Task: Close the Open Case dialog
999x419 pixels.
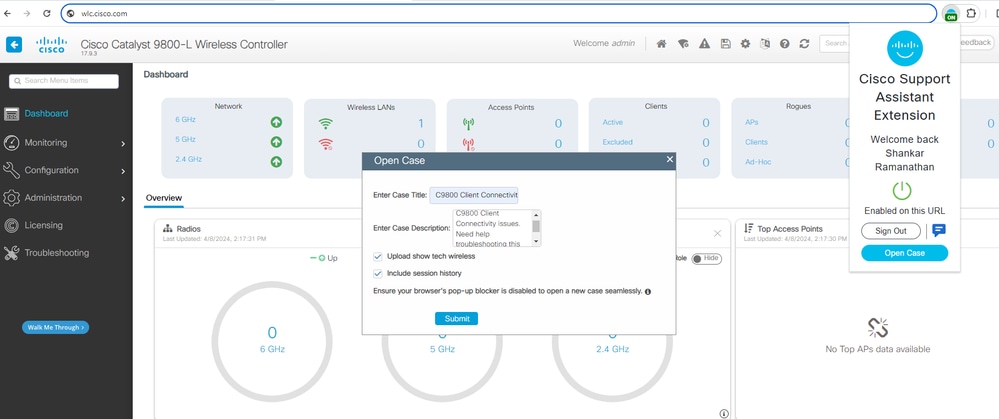Action: 670,159
